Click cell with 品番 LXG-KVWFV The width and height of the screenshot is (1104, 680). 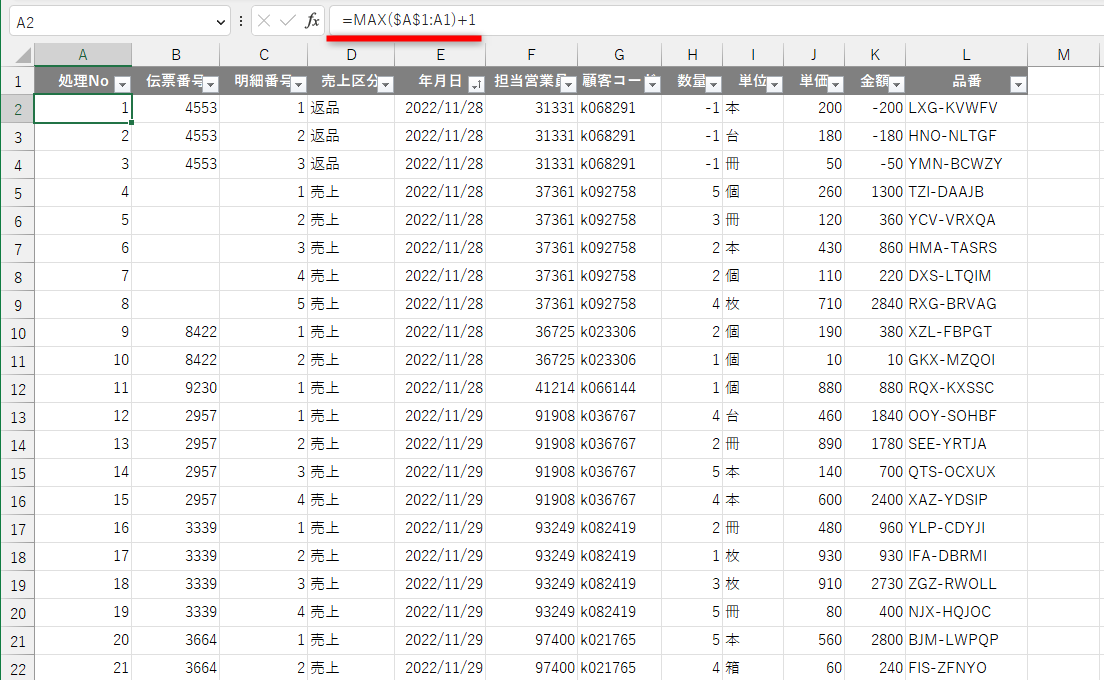pos(966,108)
